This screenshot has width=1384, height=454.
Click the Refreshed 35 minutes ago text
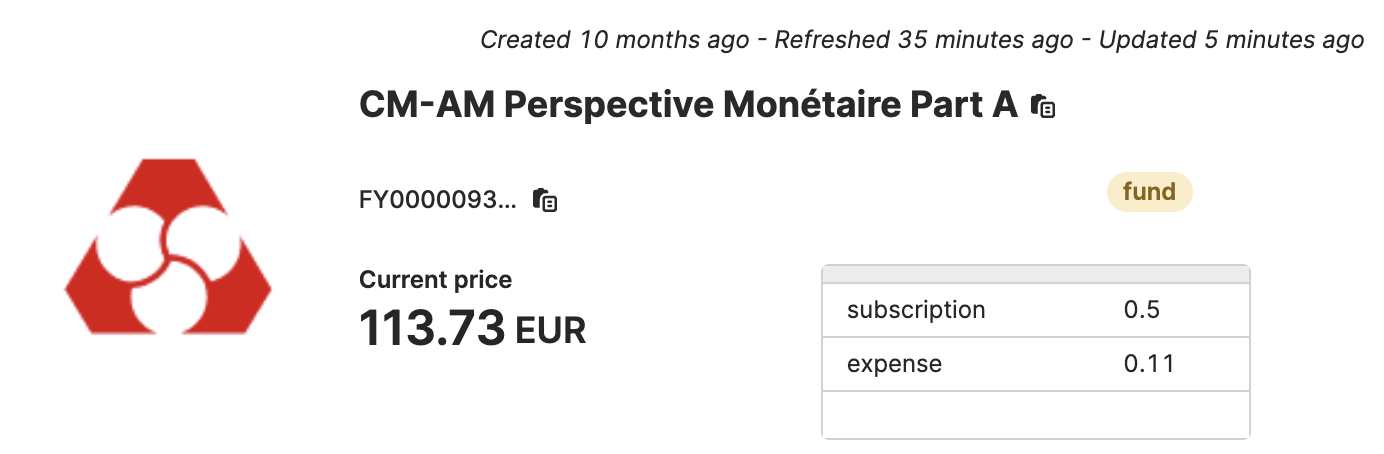pos(924,40)
